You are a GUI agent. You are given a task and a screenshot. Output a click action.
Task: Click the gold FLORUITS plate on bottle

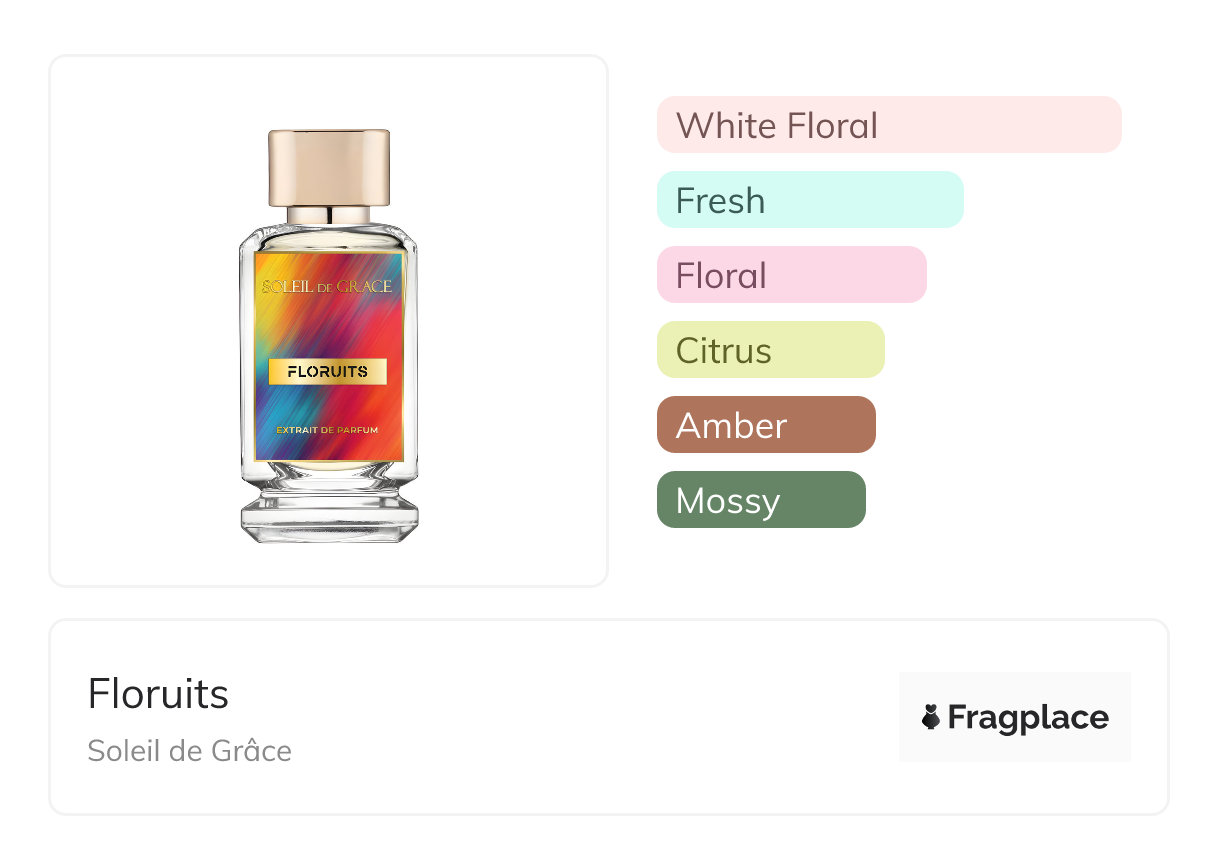(328, 371)
